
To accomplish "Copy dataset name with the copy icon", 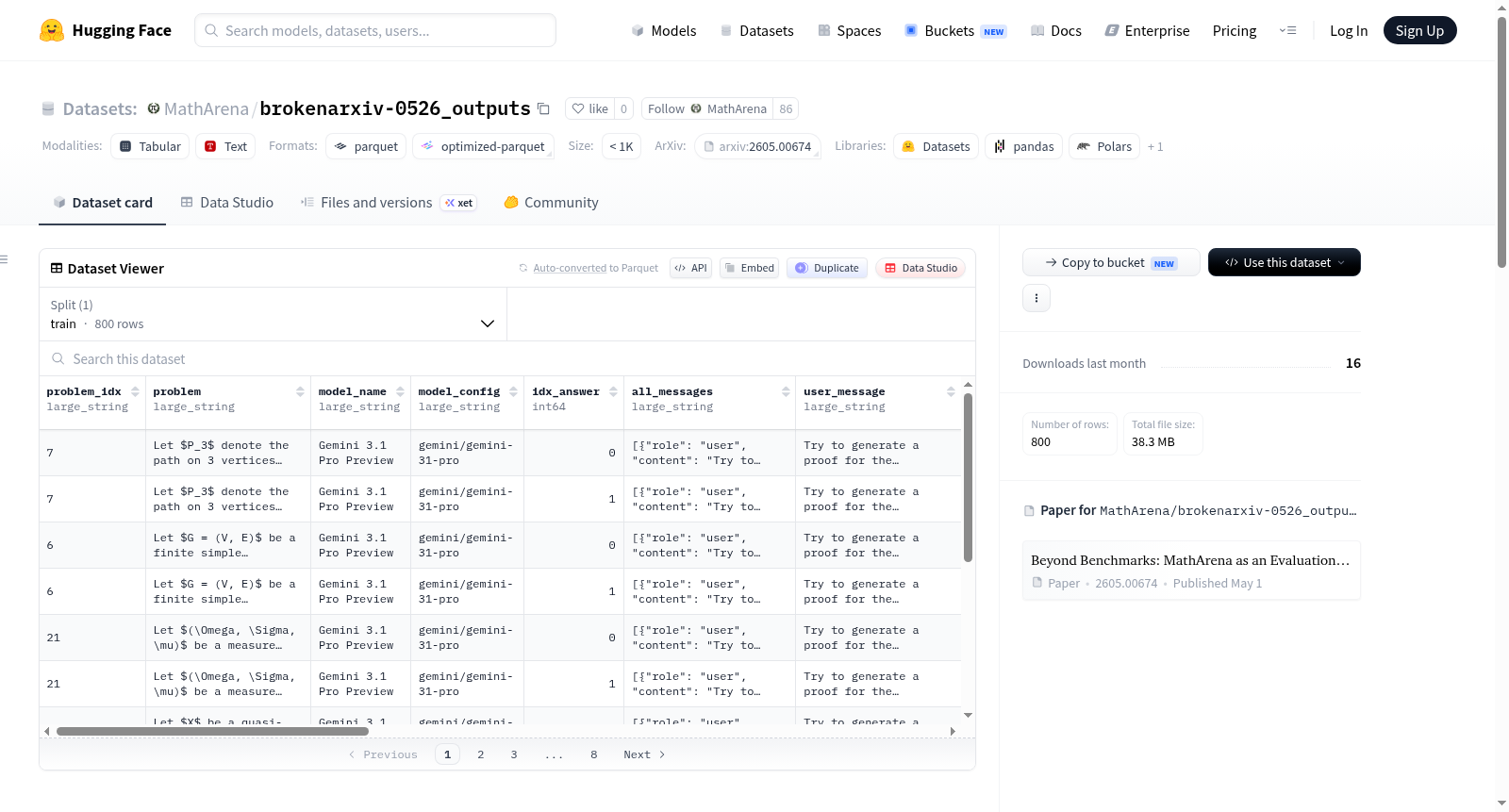I will [x=543, y=108].
